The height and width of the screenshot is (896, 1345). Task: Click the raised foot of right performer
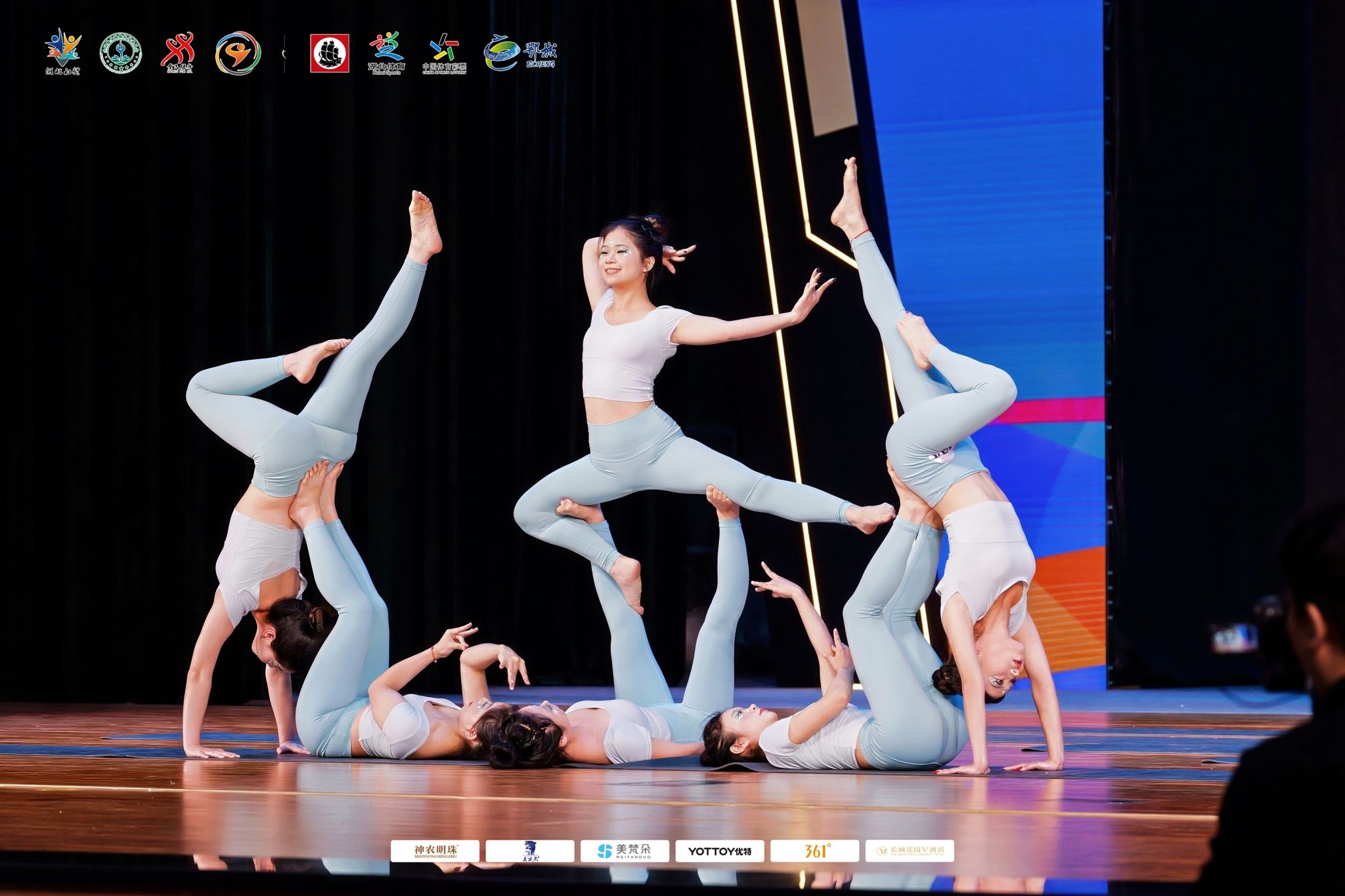(x=849, y=197)
